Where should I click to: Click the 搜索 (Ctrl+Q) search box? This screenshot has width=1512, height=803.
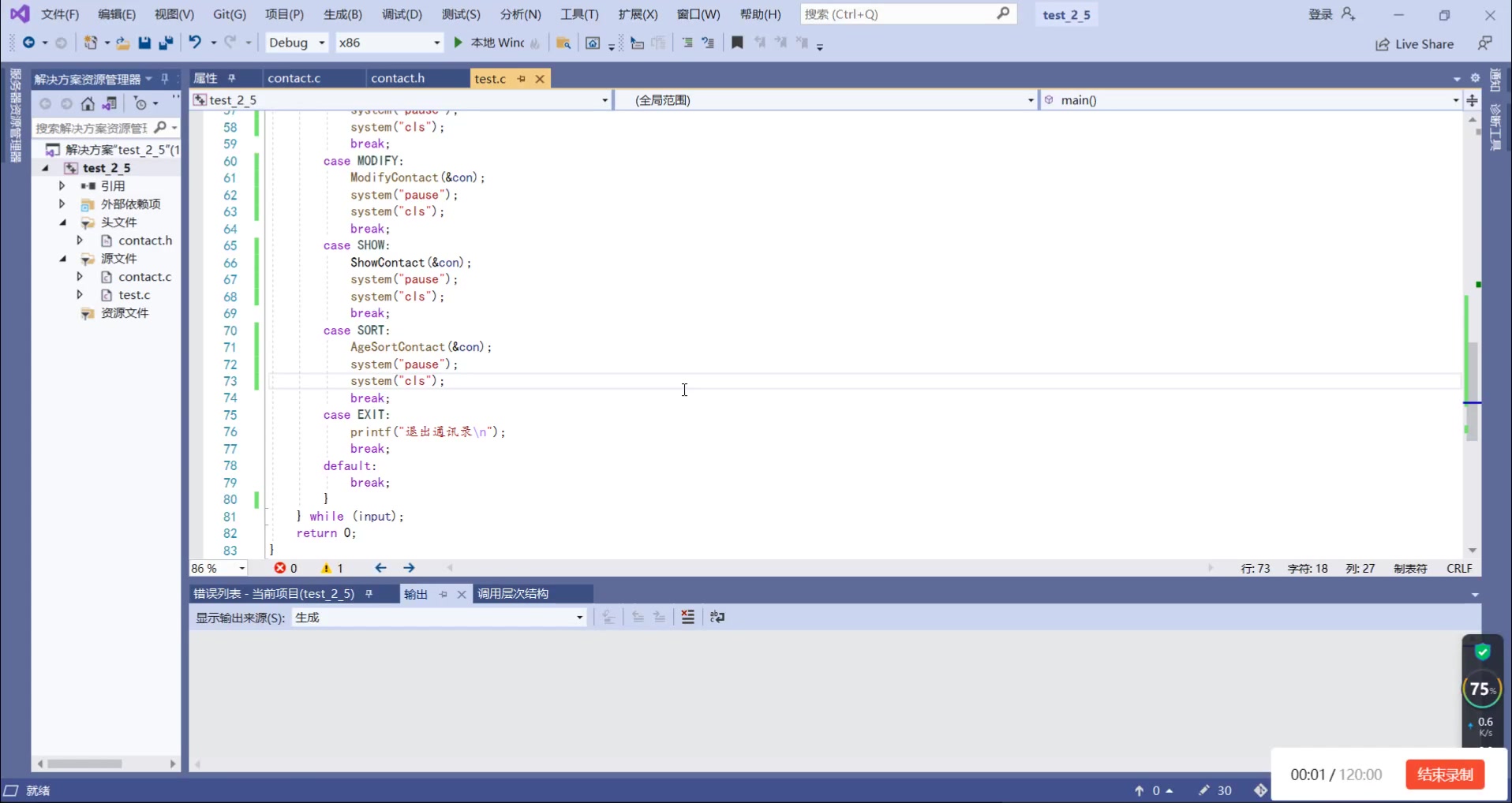click(898, 14)
